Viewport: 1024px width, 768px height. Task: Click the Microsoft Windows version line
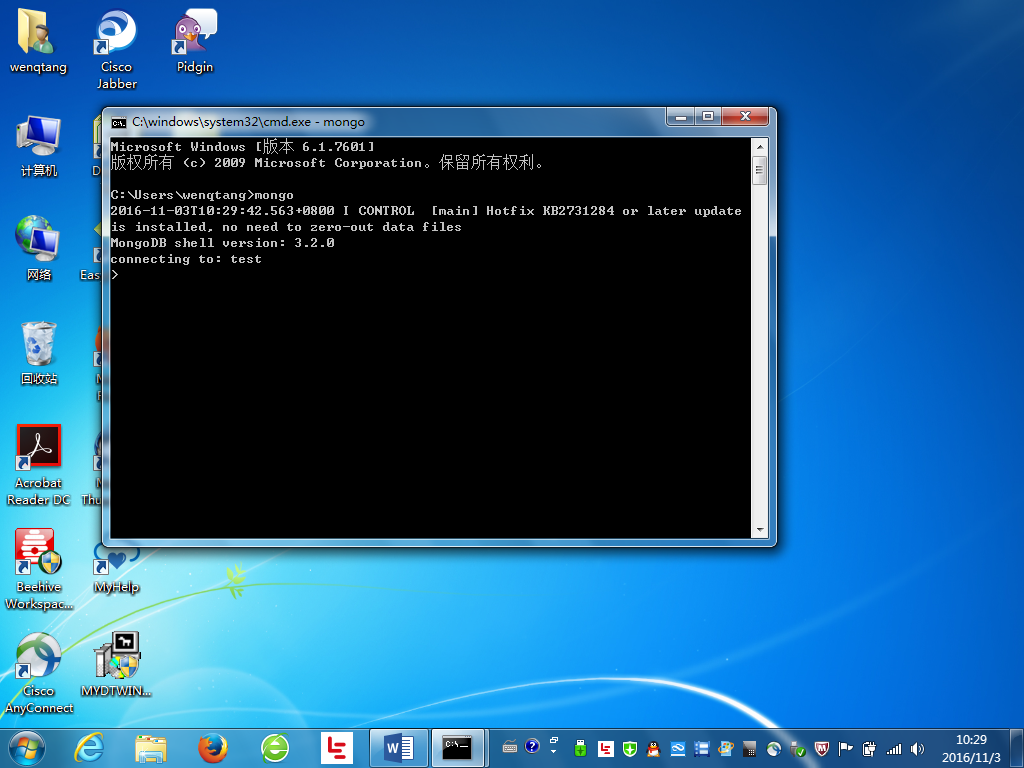coord(242,147)
